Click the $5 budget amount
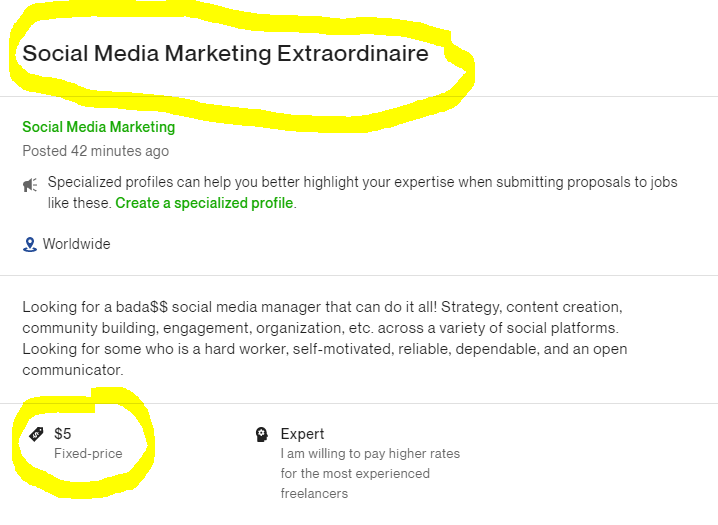The width and height of the screenshot is (718, 525). (x=63, y=433)
